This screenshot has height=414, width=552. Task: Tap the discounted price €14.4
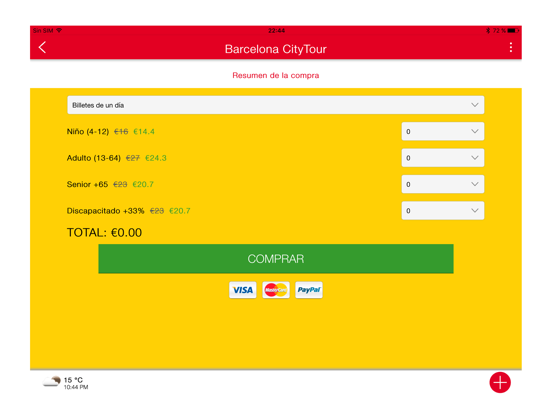pyautogui.click(x=144, y=132)
